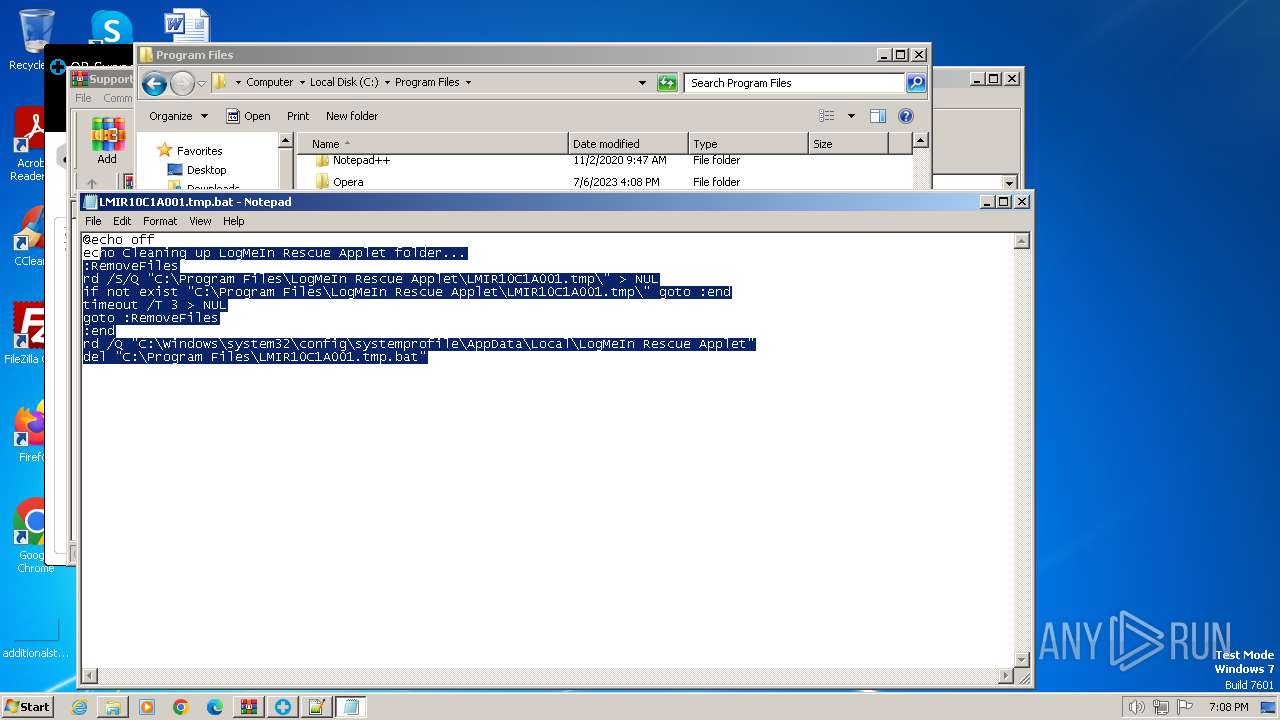Open Windows Media Player from taskbar
This screenshot has height=720, width=1280.
point(147,707)
